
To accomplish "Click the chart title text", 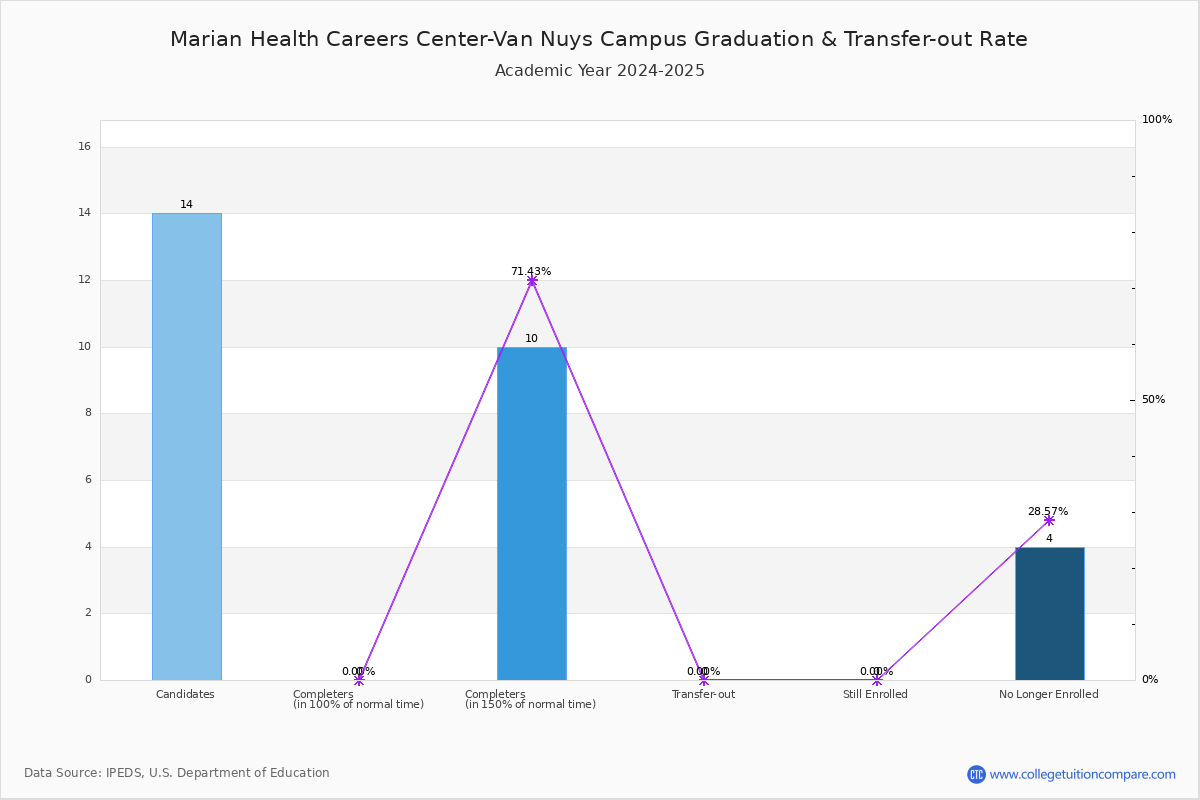I will (599, 39).
